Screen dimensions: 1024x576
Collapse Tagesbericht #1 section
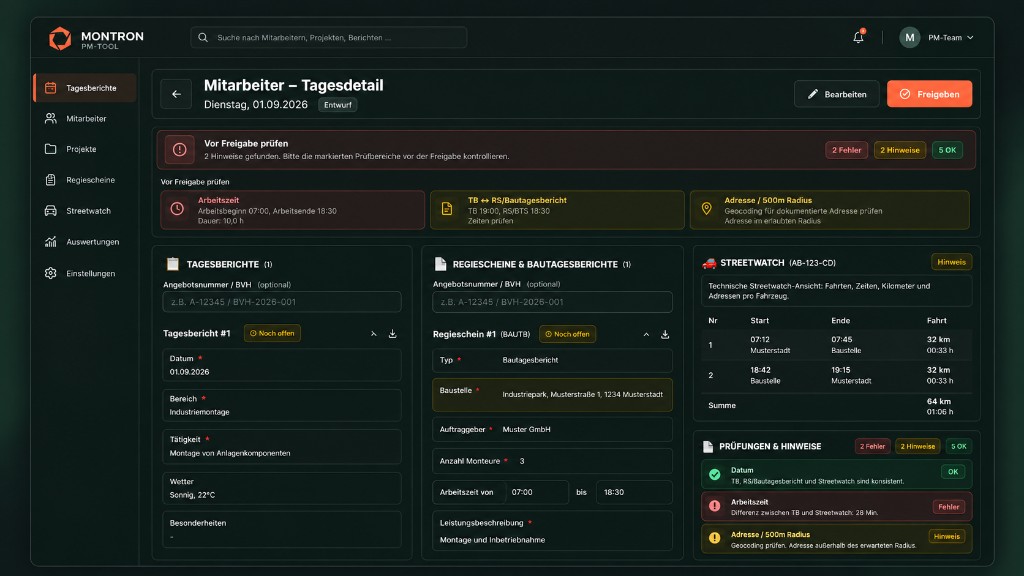click(374, 334)
